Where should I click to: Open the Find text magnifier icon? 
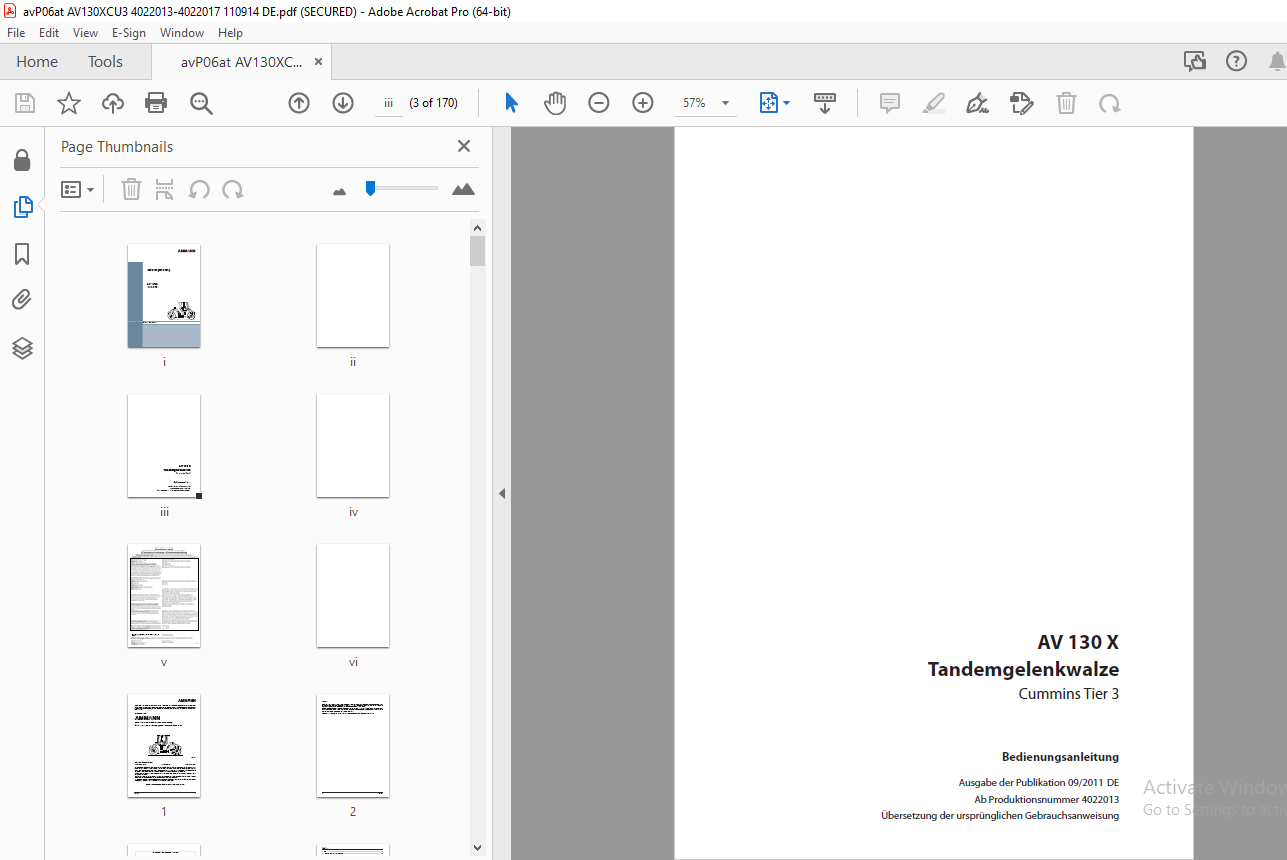tap(202, 103)
